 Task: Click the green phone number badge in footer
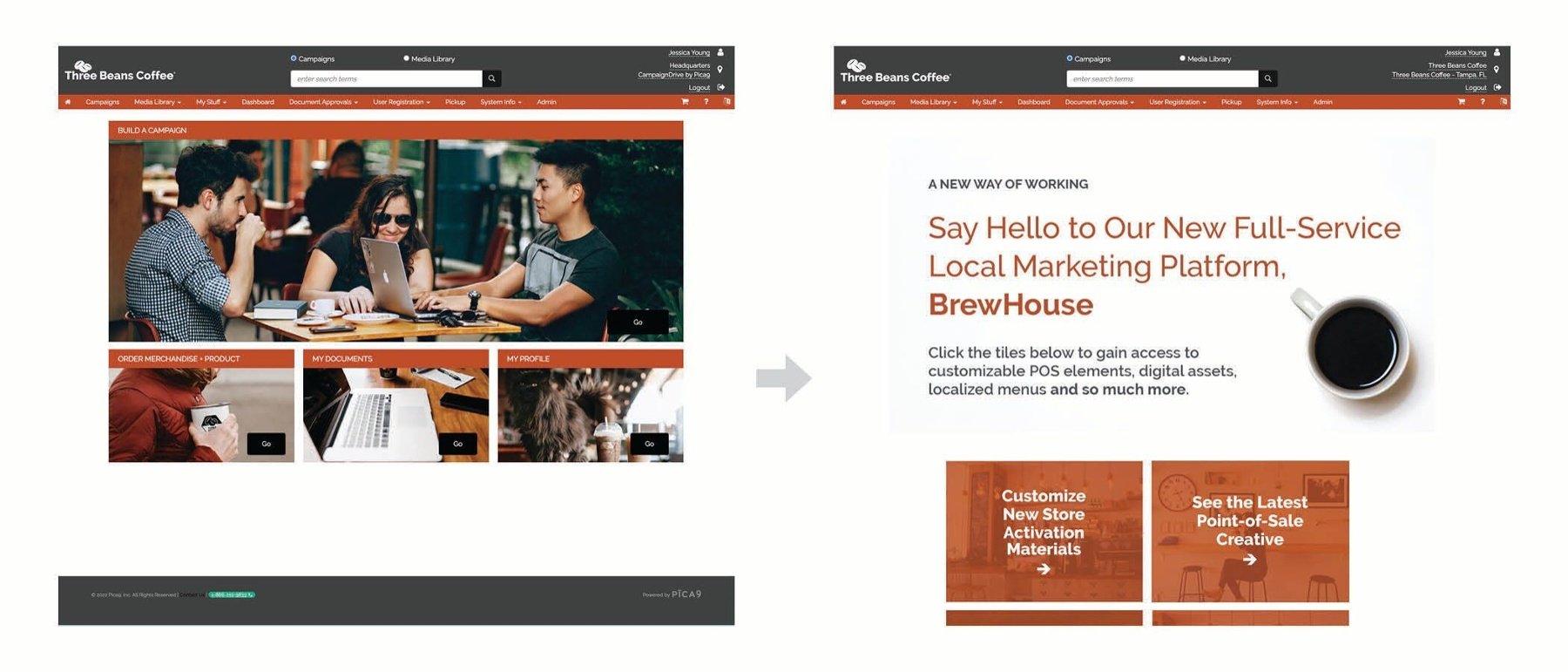[232, 594]
